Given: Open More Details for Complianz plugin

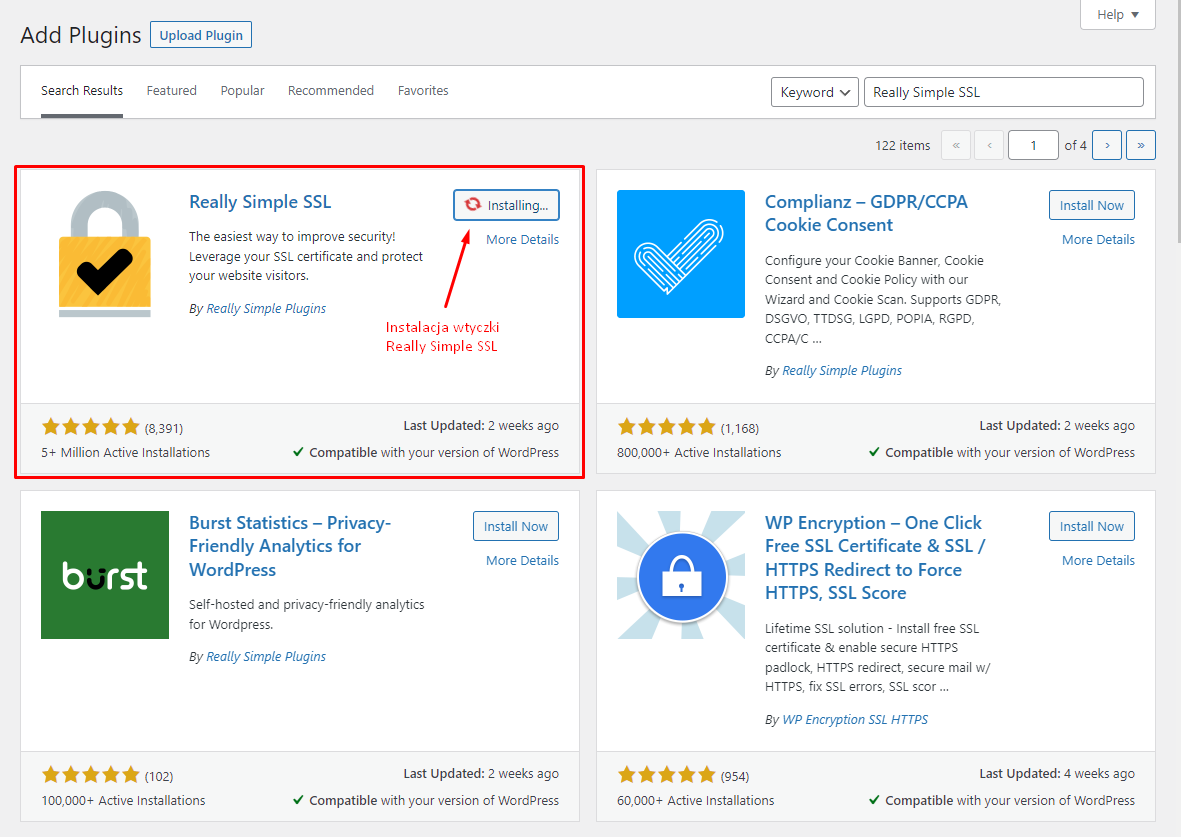Looking at the screenshot, I should [x=1098, y=240].
